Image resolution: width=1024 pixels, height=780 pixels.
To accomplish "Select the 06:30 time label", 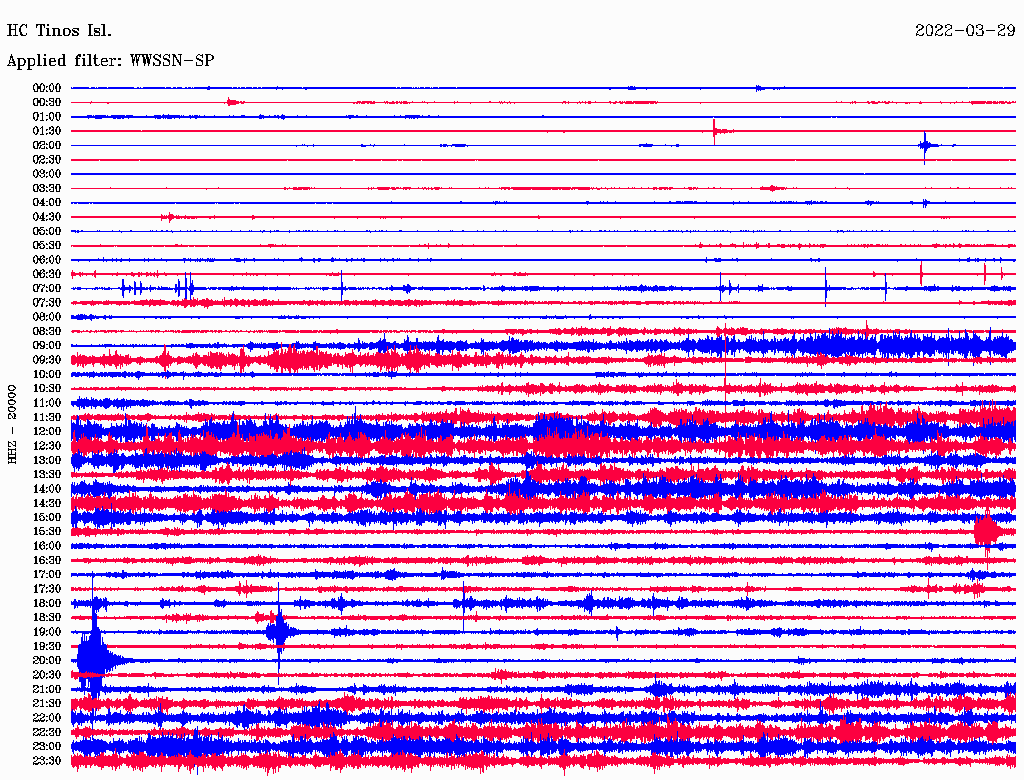I will pyautogui.click(x=47, y=274).
